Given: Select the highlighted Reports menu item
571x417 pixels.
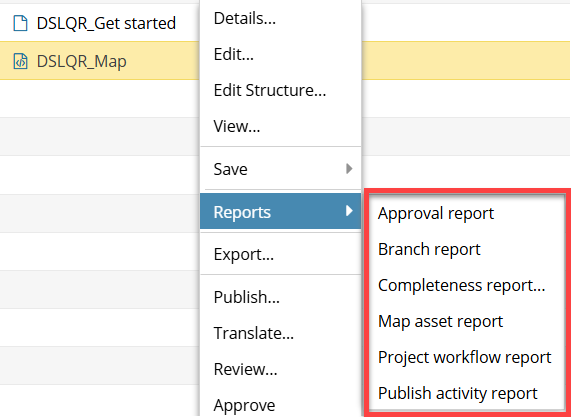Looking at the screenshot, I should tap(280, 211).
